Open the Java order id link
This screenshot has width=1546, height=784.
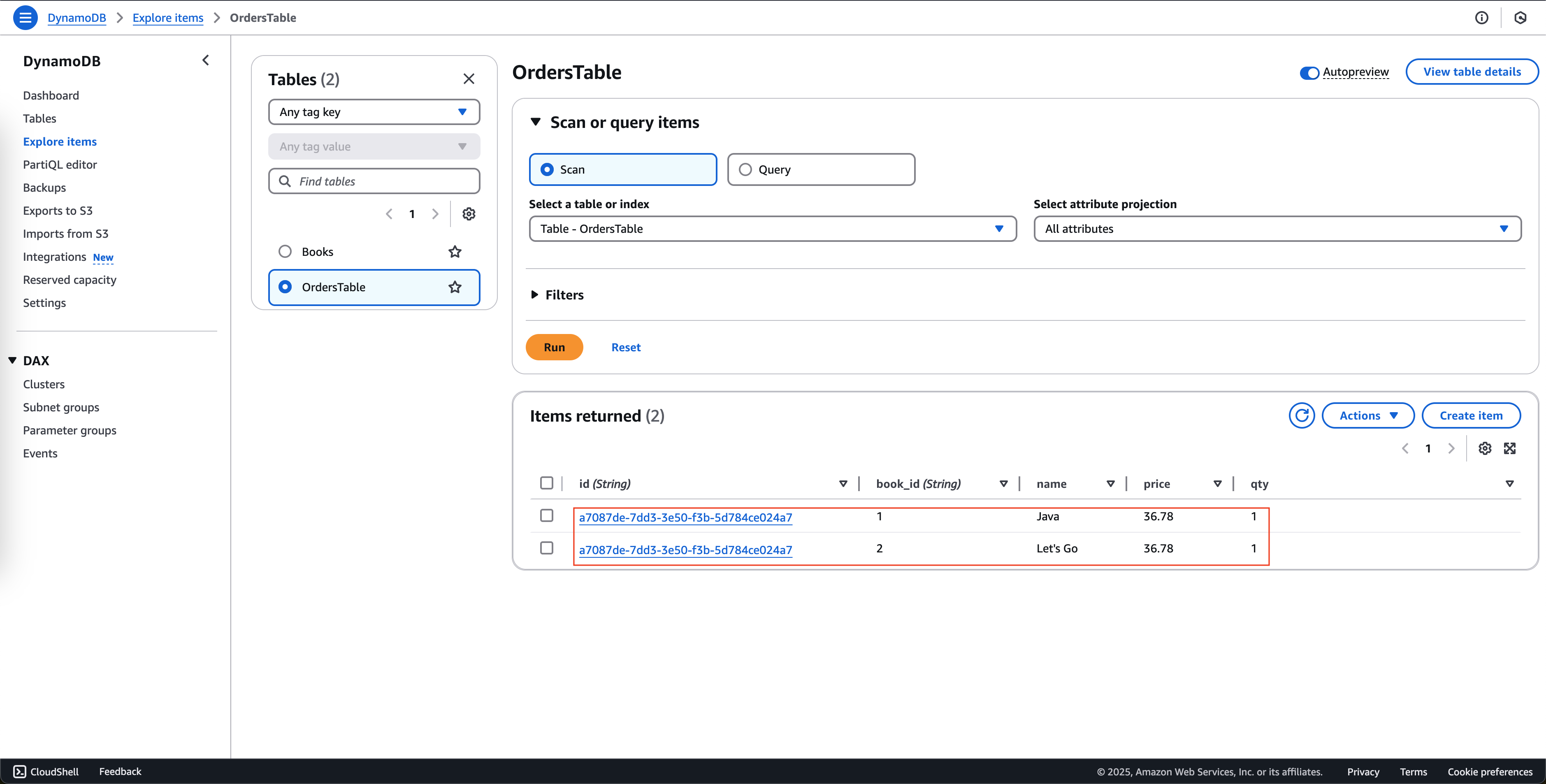(685, 517)
